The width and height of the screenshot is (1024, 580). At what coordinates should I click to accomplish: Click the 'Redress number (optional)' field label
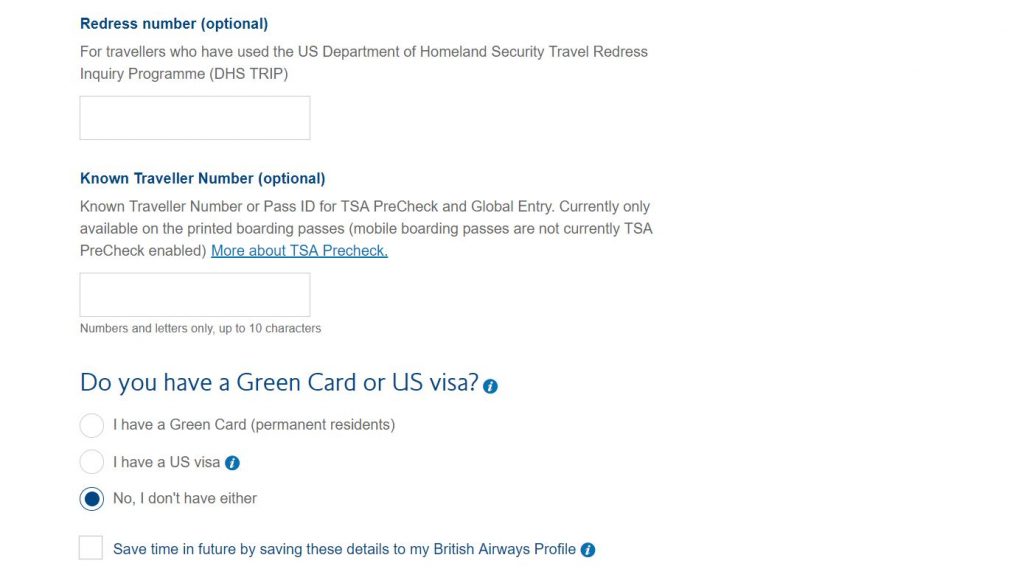coord(174,24)
